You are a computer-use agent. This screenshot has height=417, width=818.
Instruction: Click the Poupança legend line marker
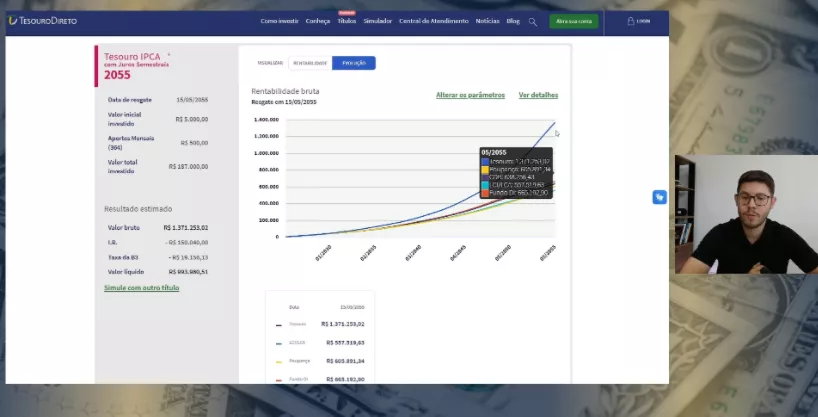click(x=279, y=362)
